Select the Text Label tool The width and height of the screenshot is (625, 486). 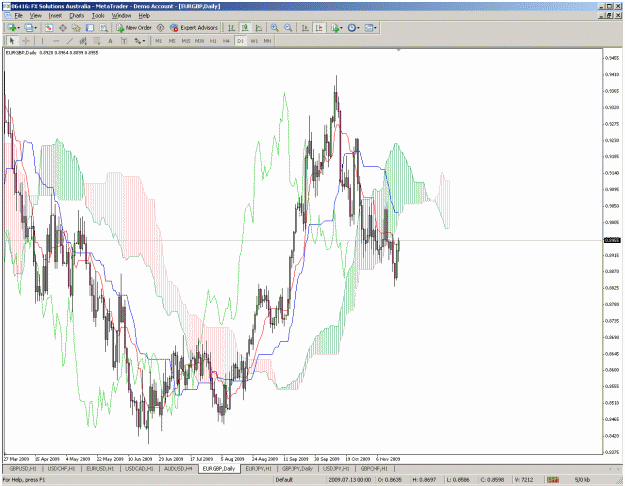124,41
